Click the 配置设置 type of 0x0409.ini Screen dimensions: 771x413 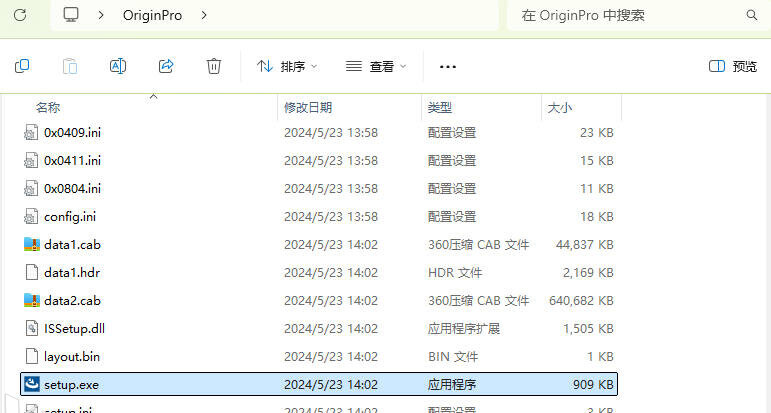pyautogui.click(x=452, y=133)
